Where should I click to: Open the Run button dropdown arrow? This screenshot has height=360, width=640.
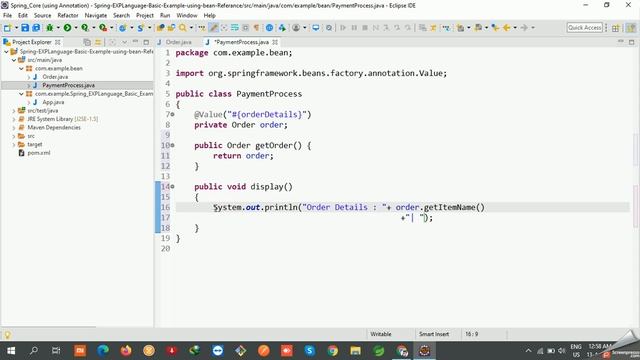[76, 28]
